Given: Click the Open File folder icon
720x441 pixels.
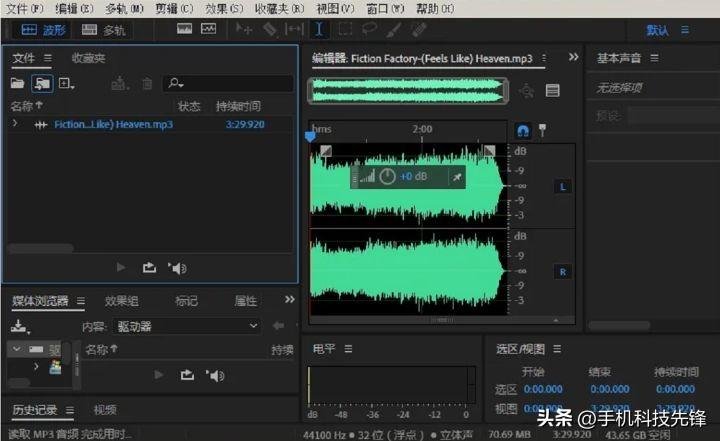Looking at the screenshot, I should tap(17, 84).
